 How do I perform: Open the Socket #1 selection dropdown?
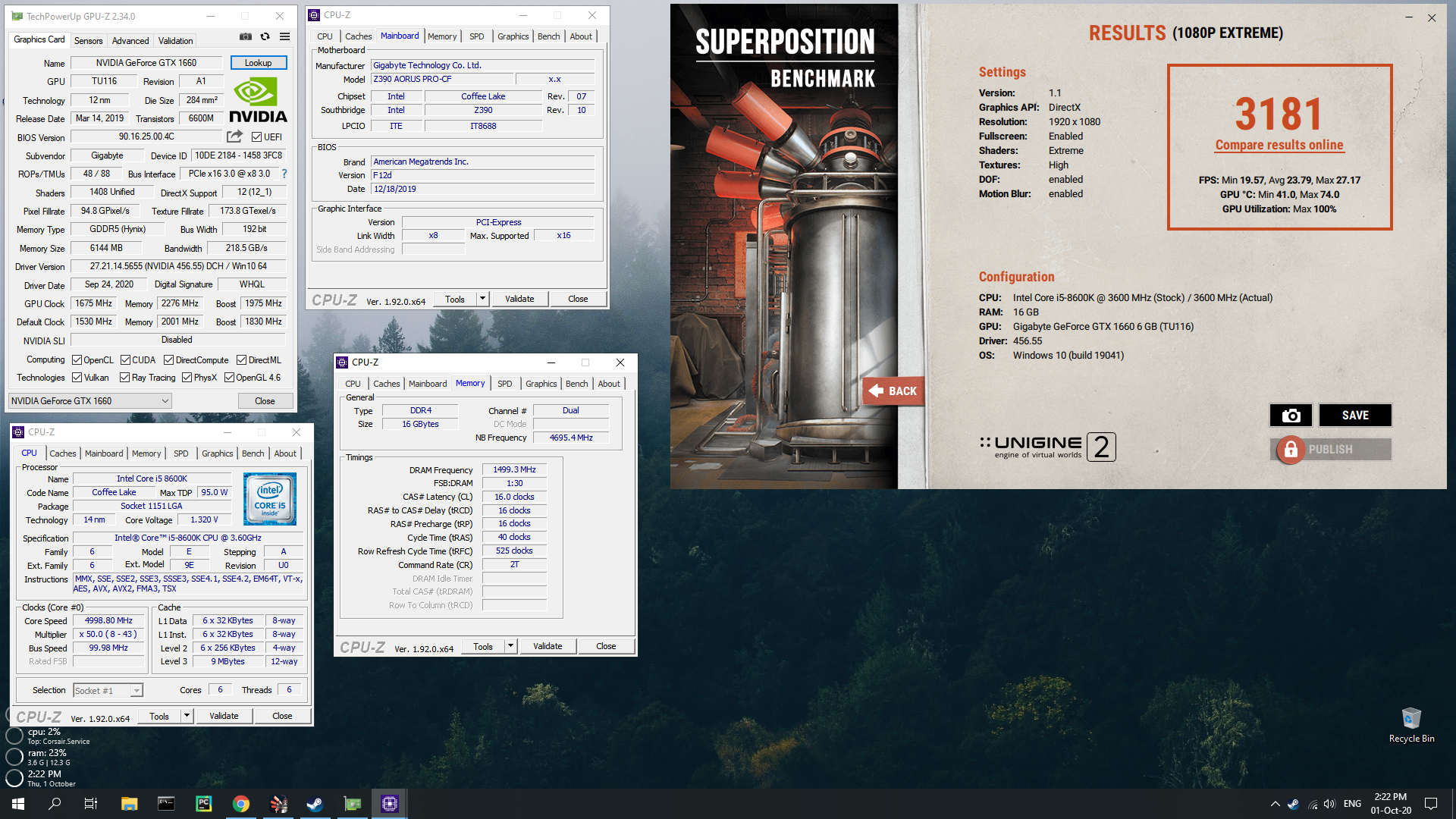tap(108, 690)
